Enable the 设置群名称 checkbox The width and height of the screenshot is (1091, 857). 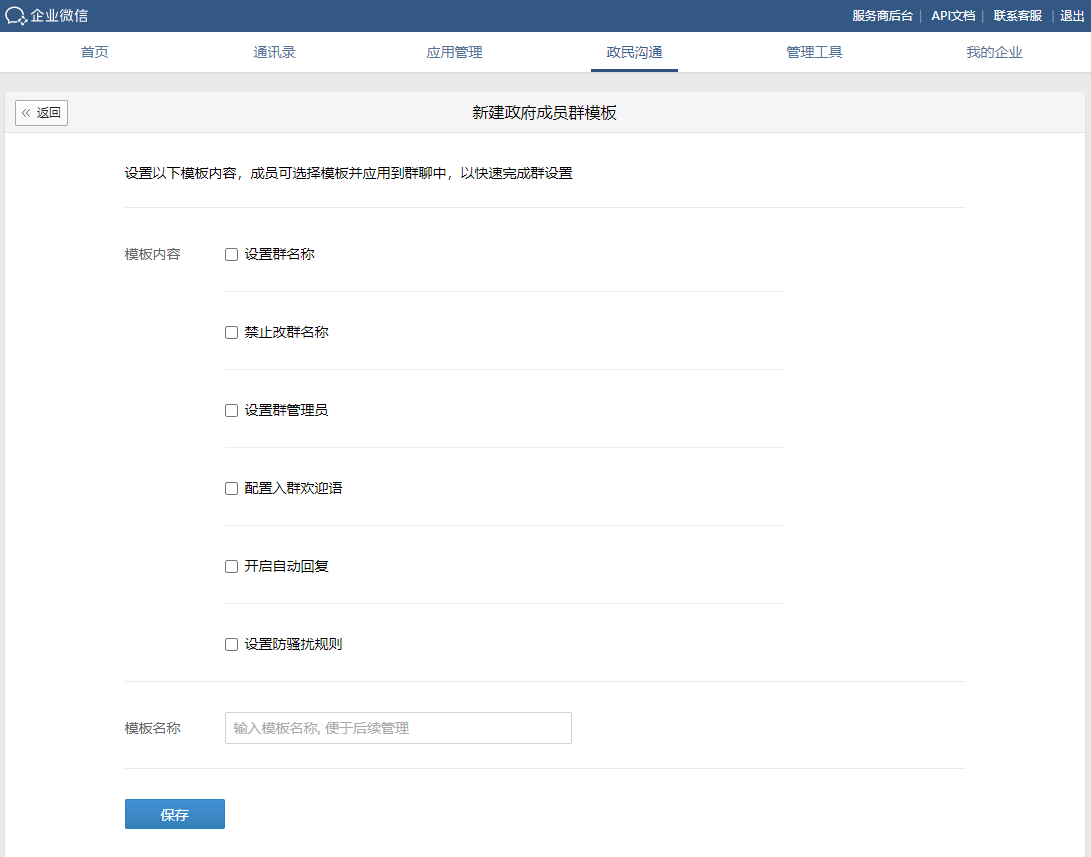(x=231, y=254)
